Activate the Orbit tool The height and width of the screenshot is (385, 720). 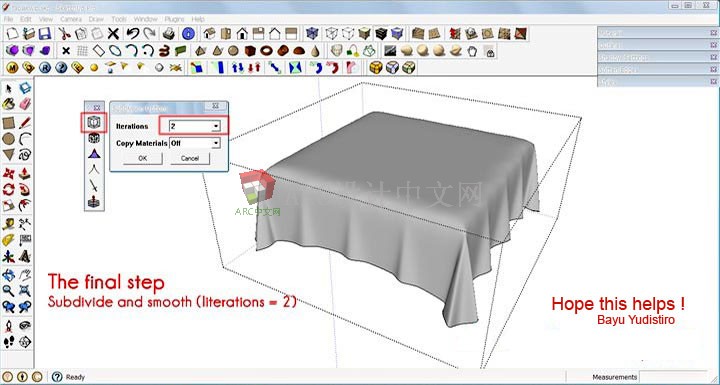coord(9,275)
